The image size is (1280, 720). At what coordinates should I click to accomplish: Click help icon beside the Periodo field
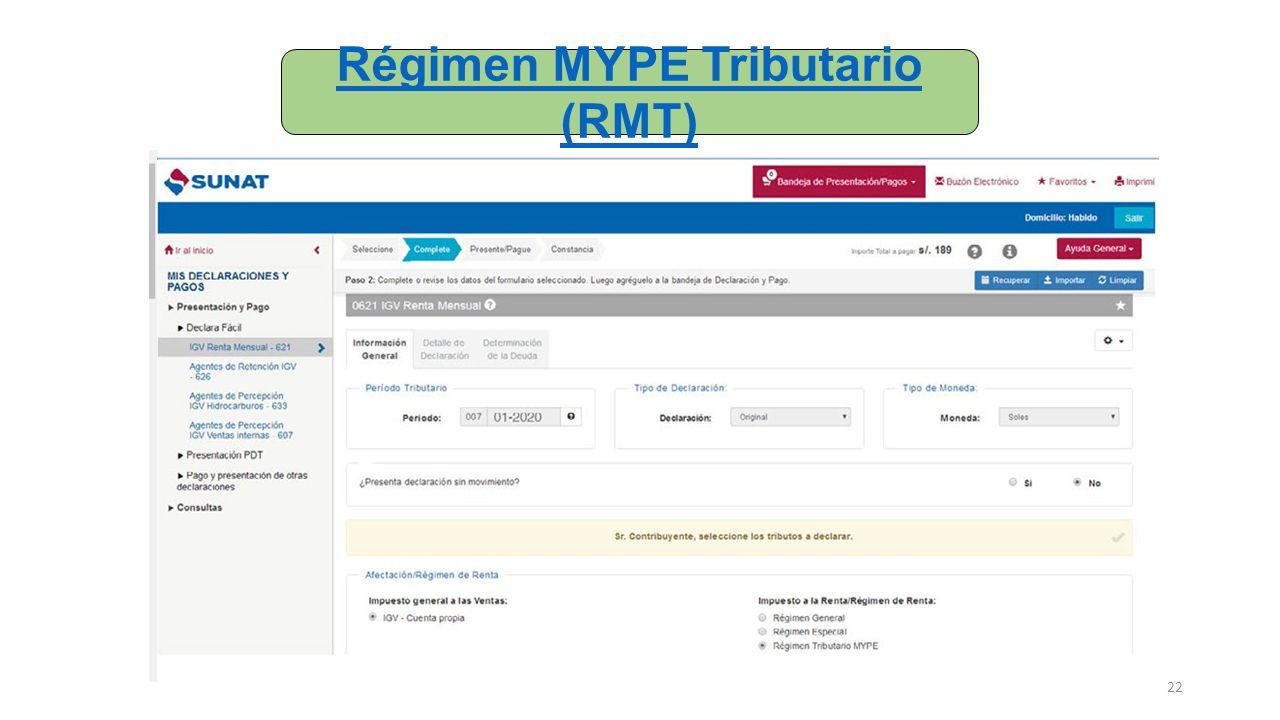571,417
